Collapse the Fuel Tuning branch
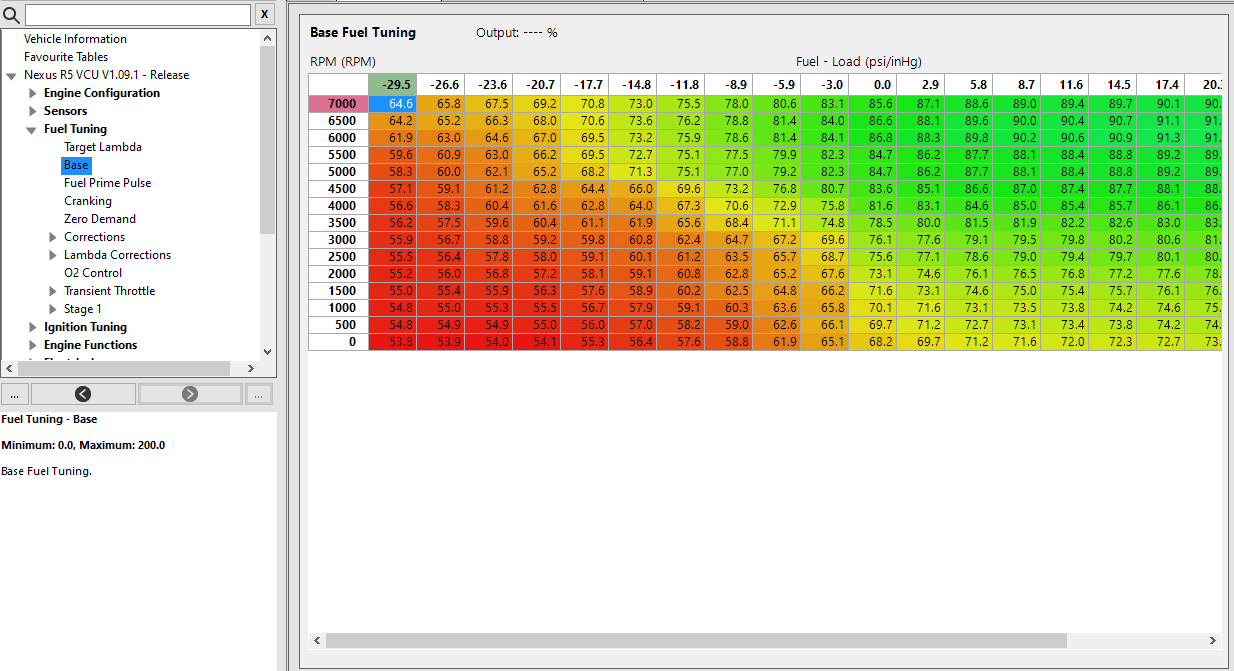1234x671 pixels. tap(31, 128)
